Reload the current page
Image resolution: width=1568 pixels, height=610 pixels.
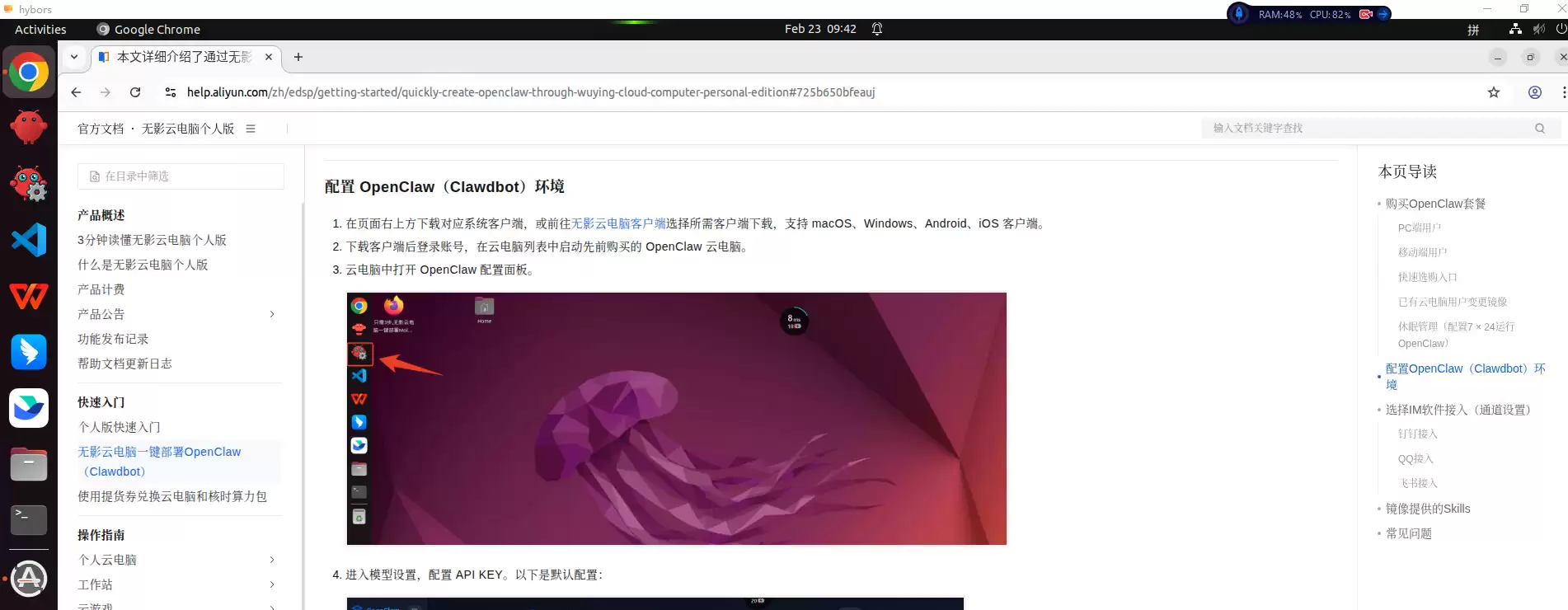[135, 92]
